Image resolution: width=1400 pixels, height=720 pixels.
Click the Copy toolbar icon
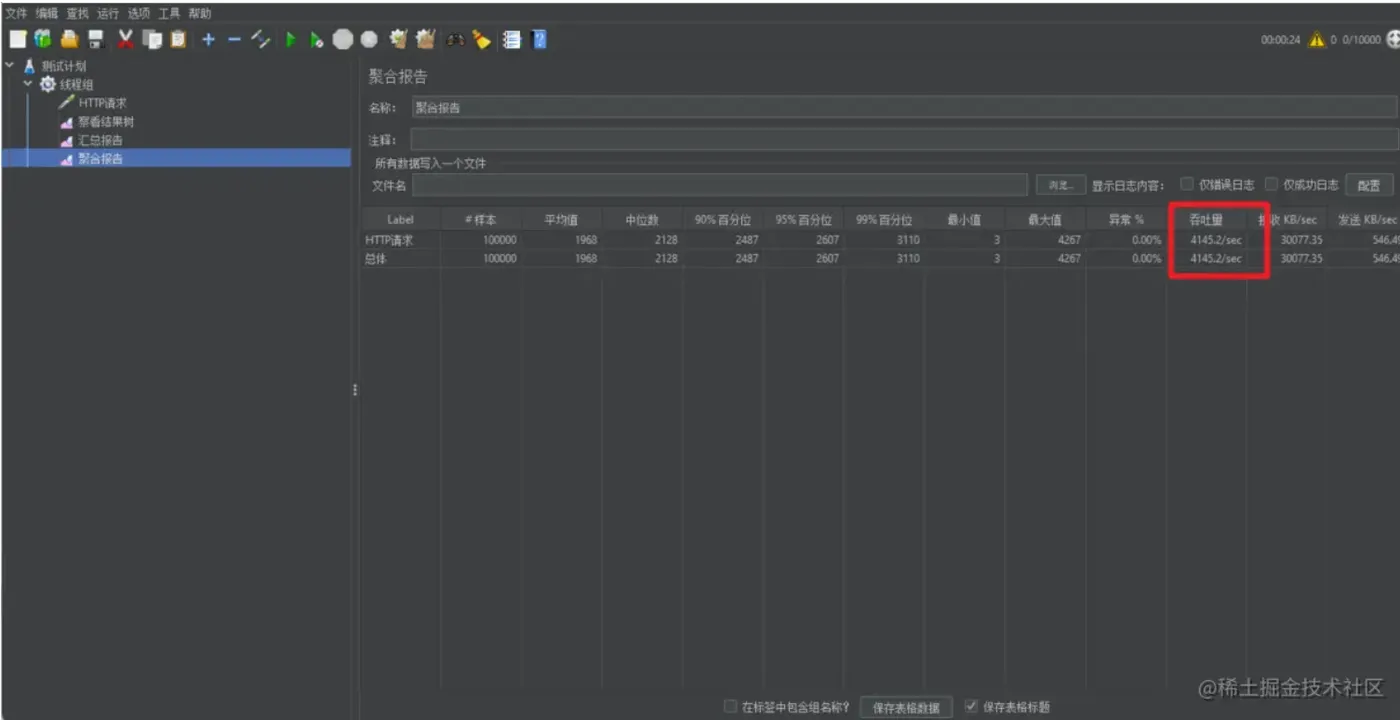152,39
